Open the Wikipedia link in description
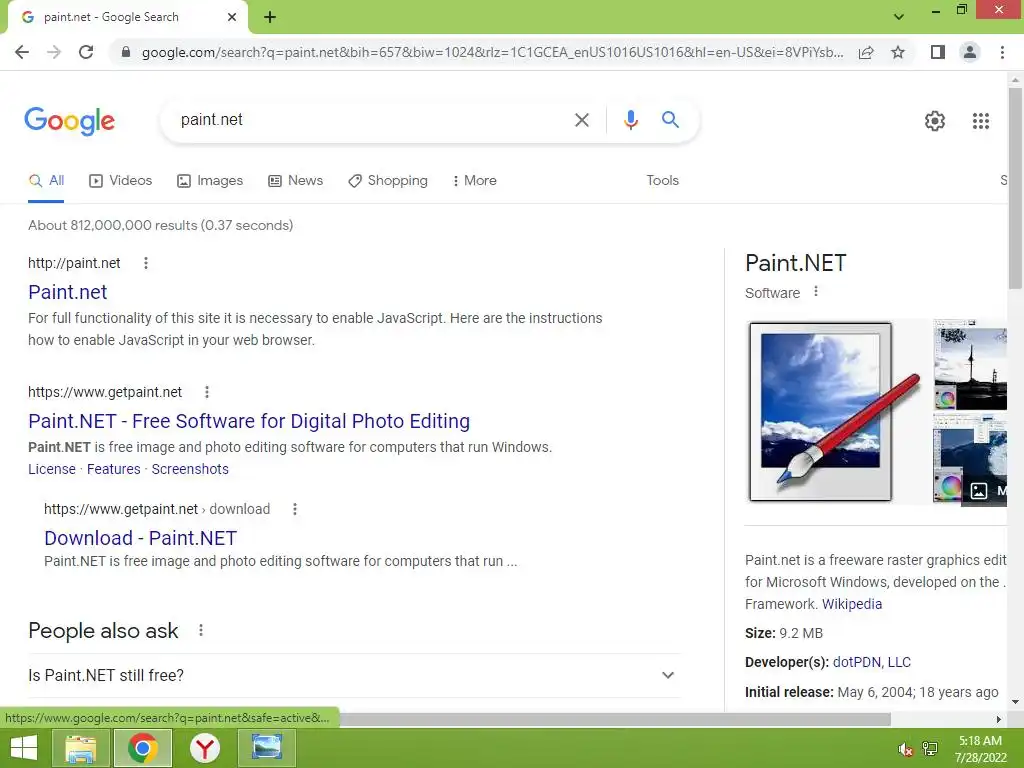Screen dimensions: 1024x768 [x=852, y=604]
